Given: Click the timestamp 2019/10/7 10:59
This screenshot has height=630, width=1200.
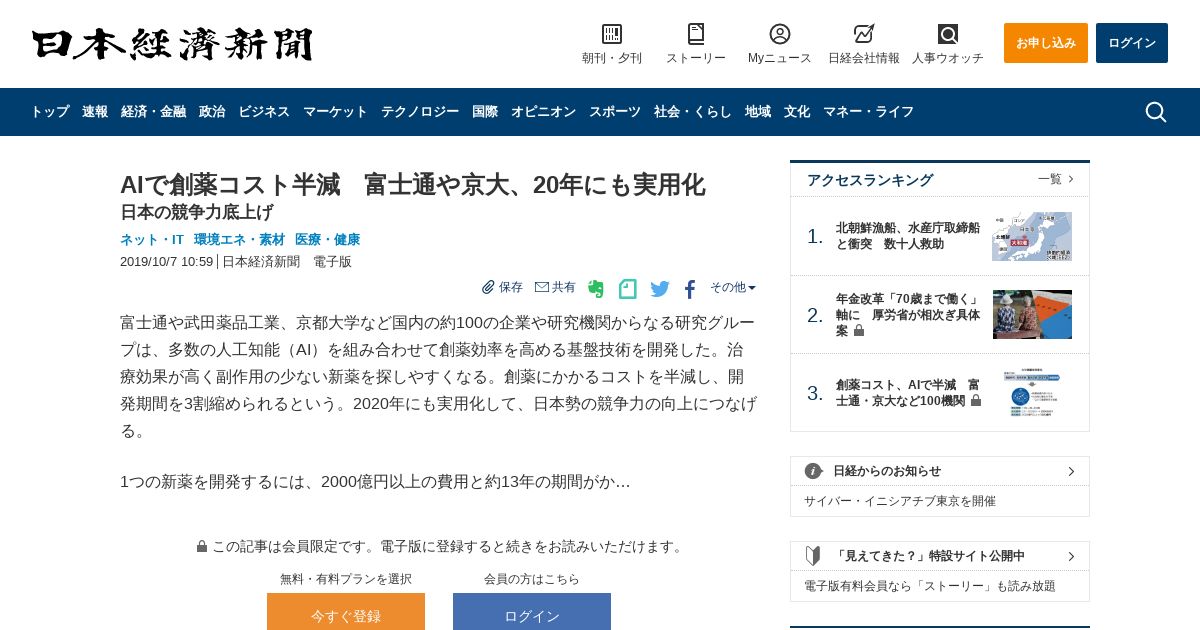Looking at the screenshot, I should [x=167, y=262].
